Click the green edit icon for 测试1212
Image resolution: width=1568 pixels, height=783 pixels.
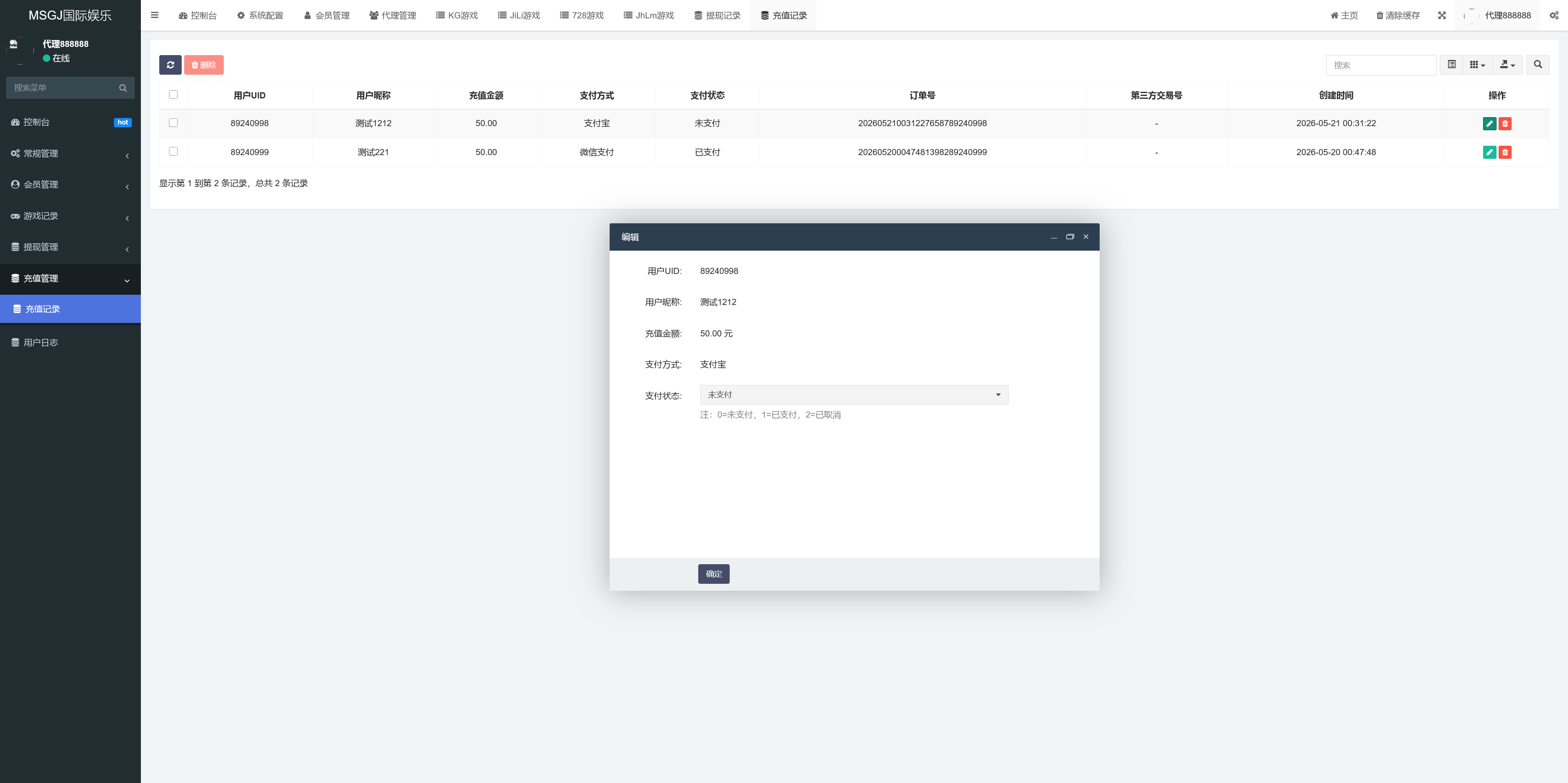[1490, 124]
